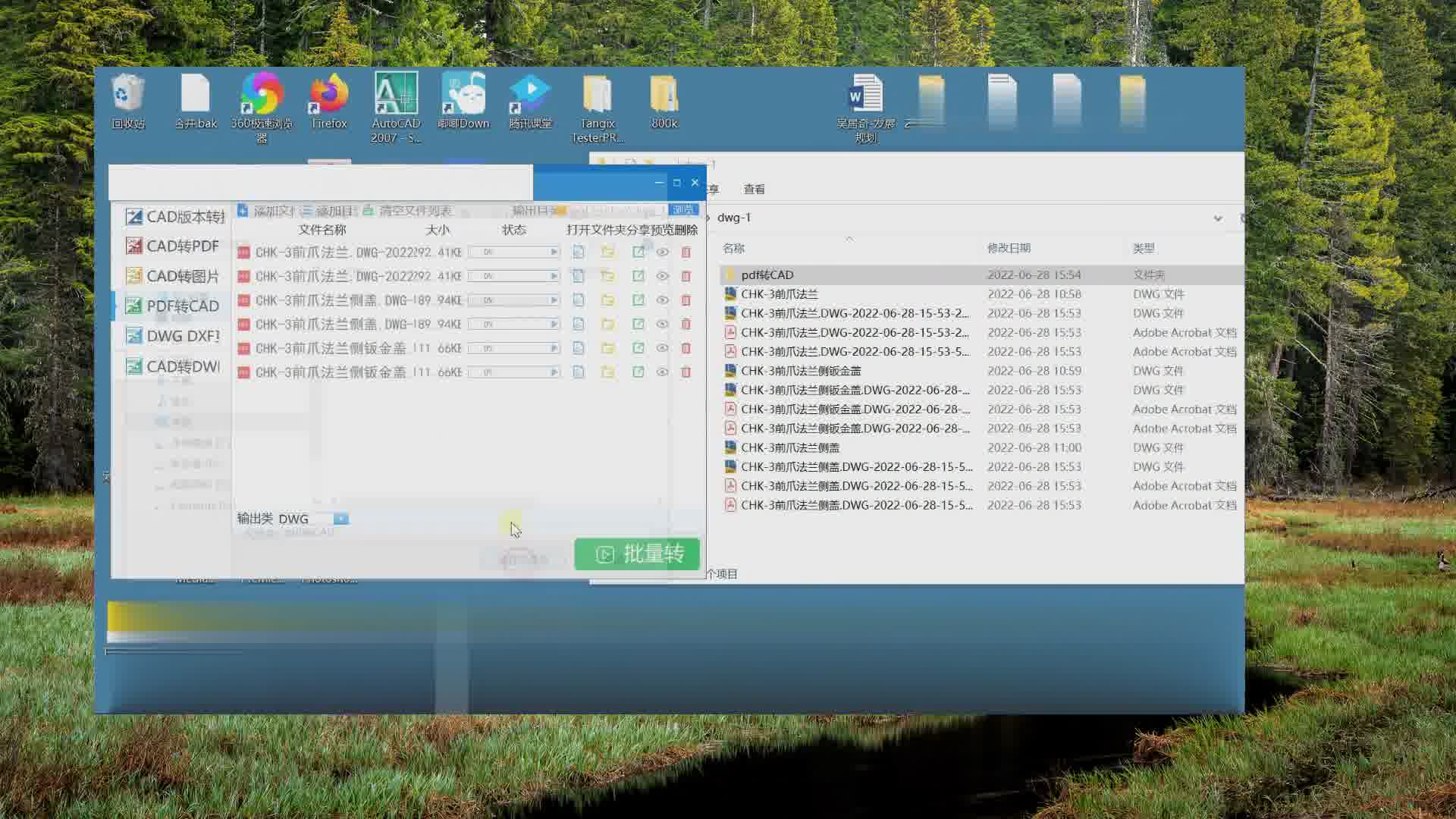Click 添加文件 add file icon
This screenshot has height=819, width=1456.
243,210
